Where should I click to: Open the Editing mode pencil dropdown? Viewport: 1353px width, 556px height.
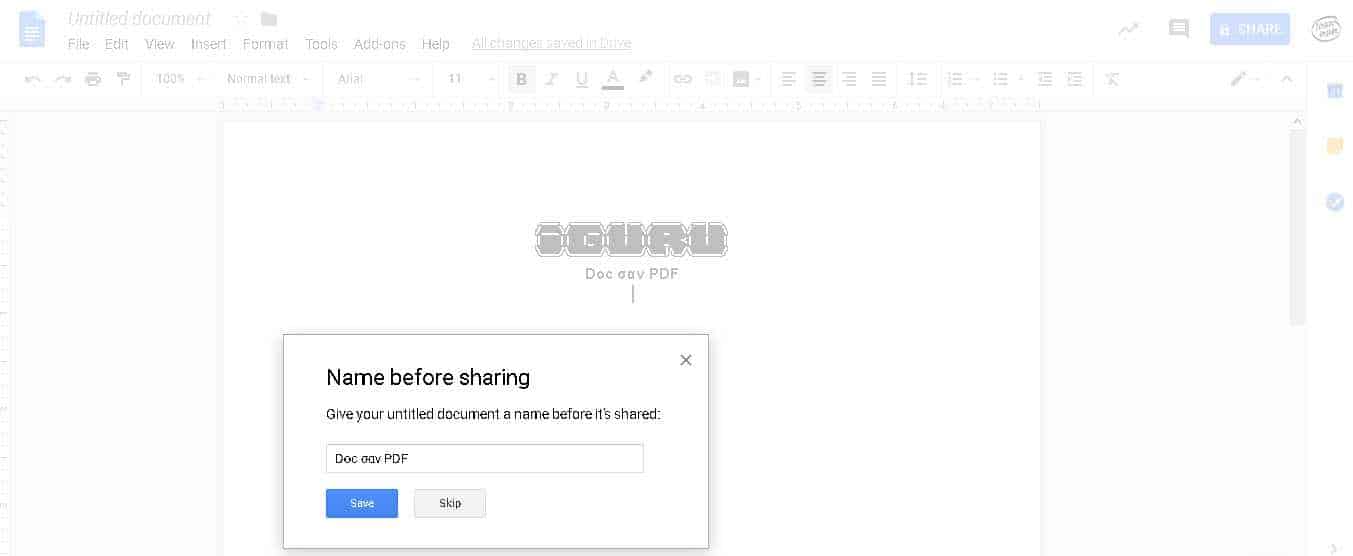[x=1245, y=79]
